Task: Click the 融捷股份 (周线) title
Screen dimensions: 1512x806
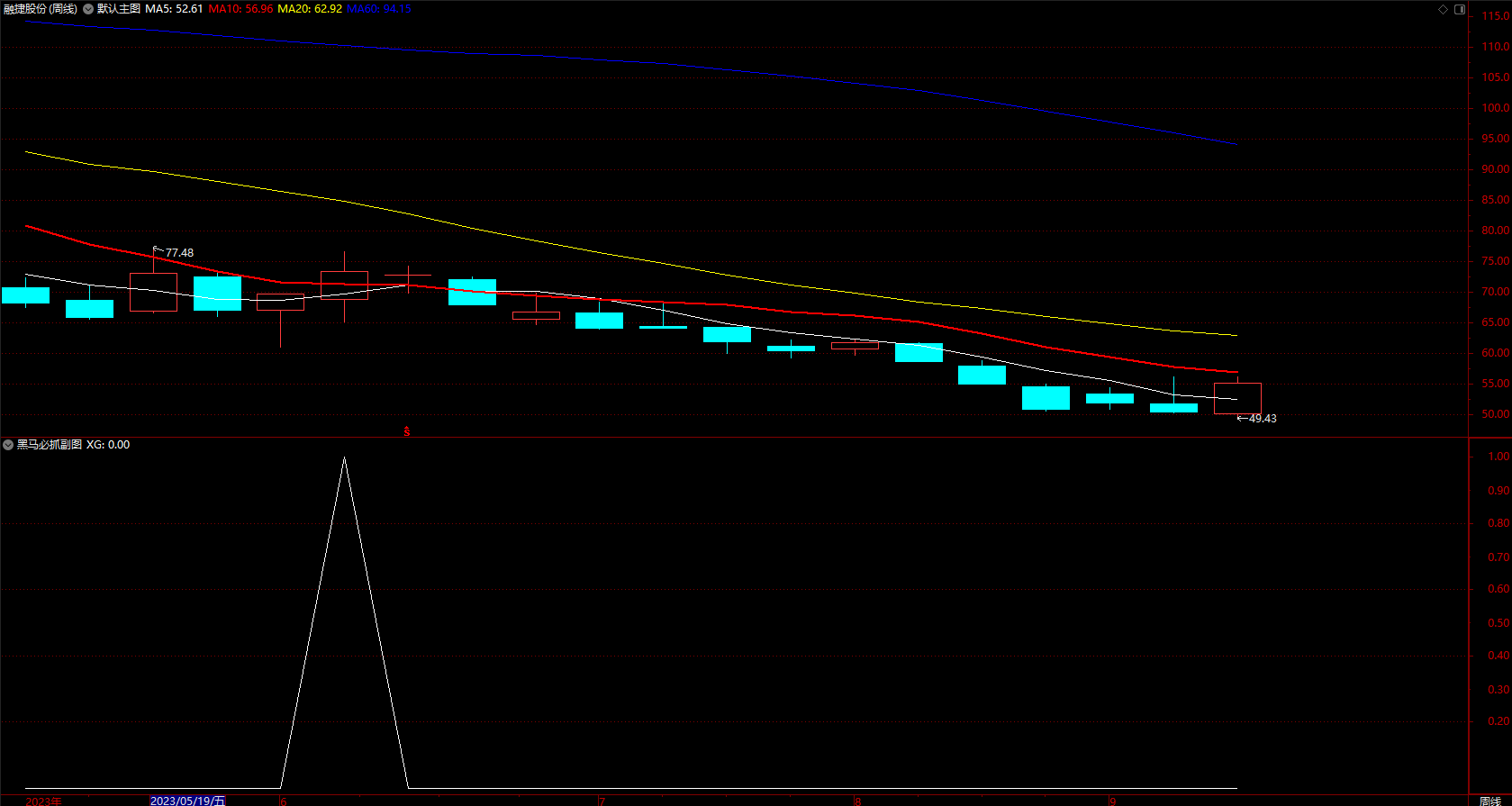Action: 41,9
